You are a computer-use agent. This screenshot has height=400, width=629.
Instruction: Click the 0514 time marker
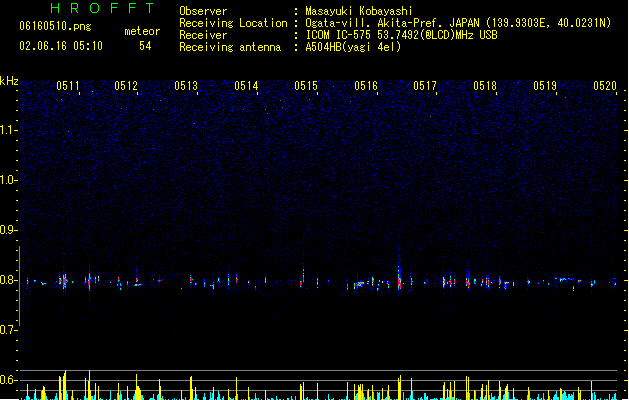pyautogui.click(x=246, y=86)
